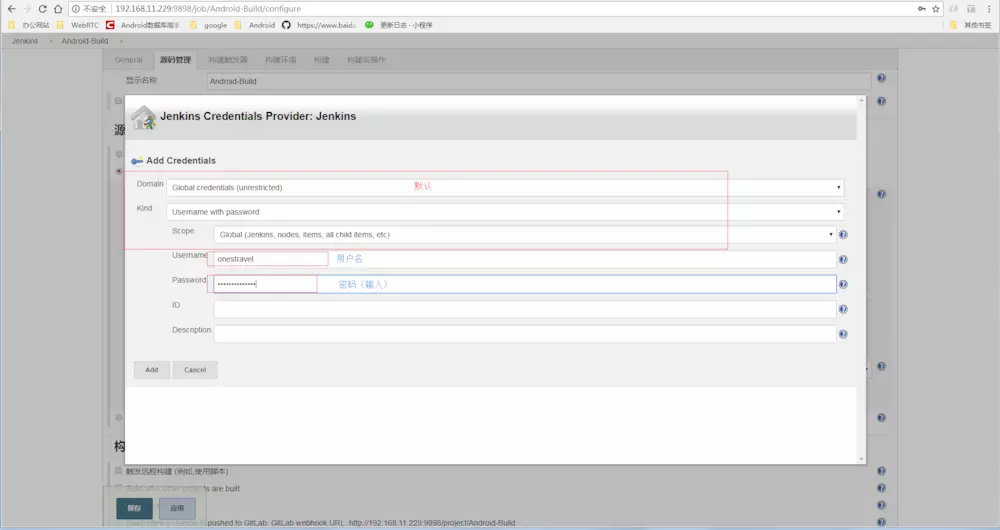Click the browser address bar URL

pos(208,9)
